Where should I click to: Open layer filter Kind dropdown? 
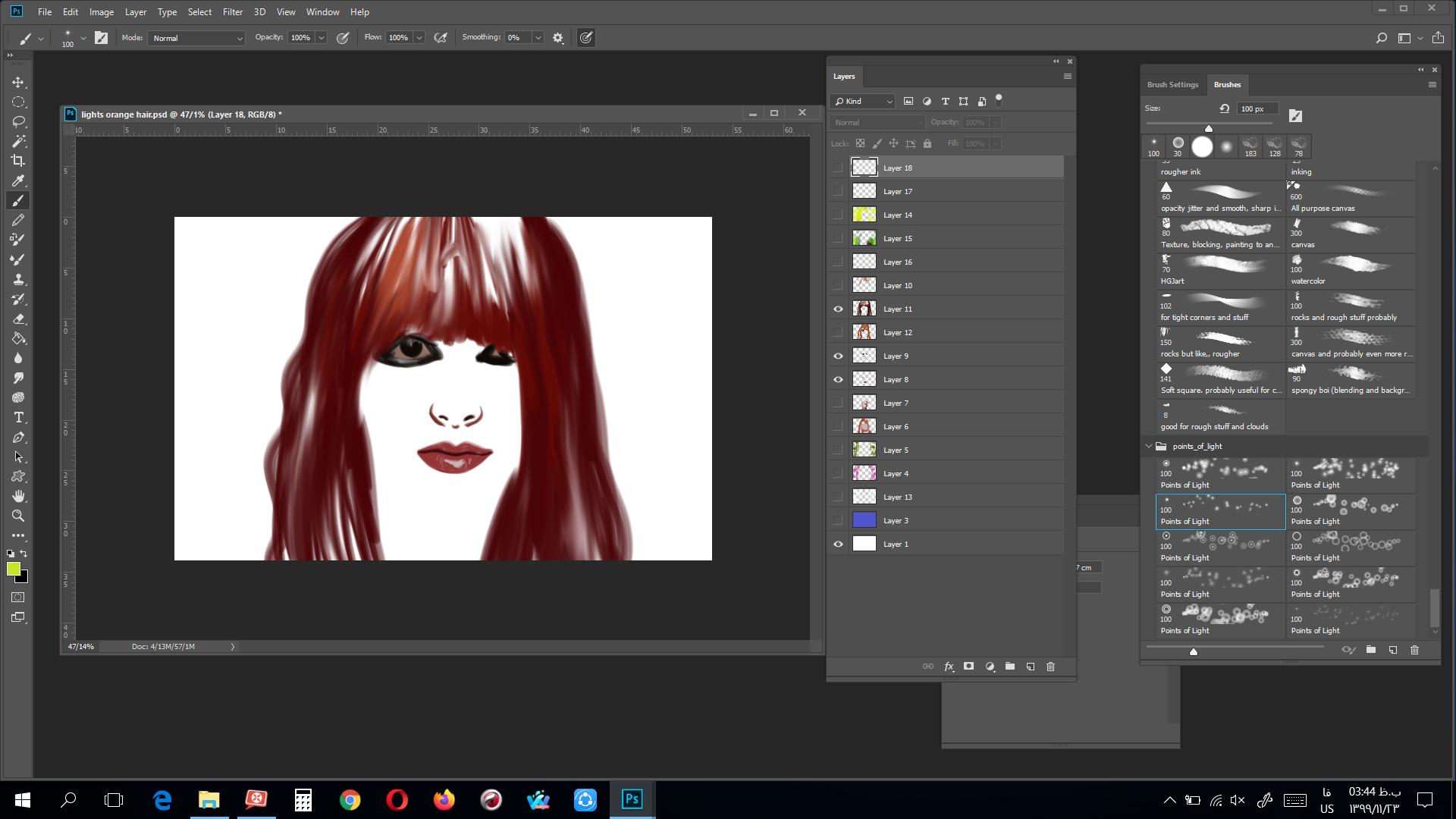(x=864, y=101)
